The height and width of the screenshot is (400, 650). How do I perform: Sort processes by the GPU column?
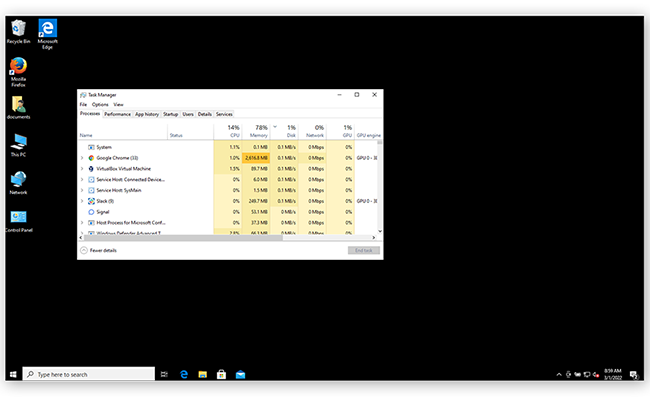coord(340,131)
